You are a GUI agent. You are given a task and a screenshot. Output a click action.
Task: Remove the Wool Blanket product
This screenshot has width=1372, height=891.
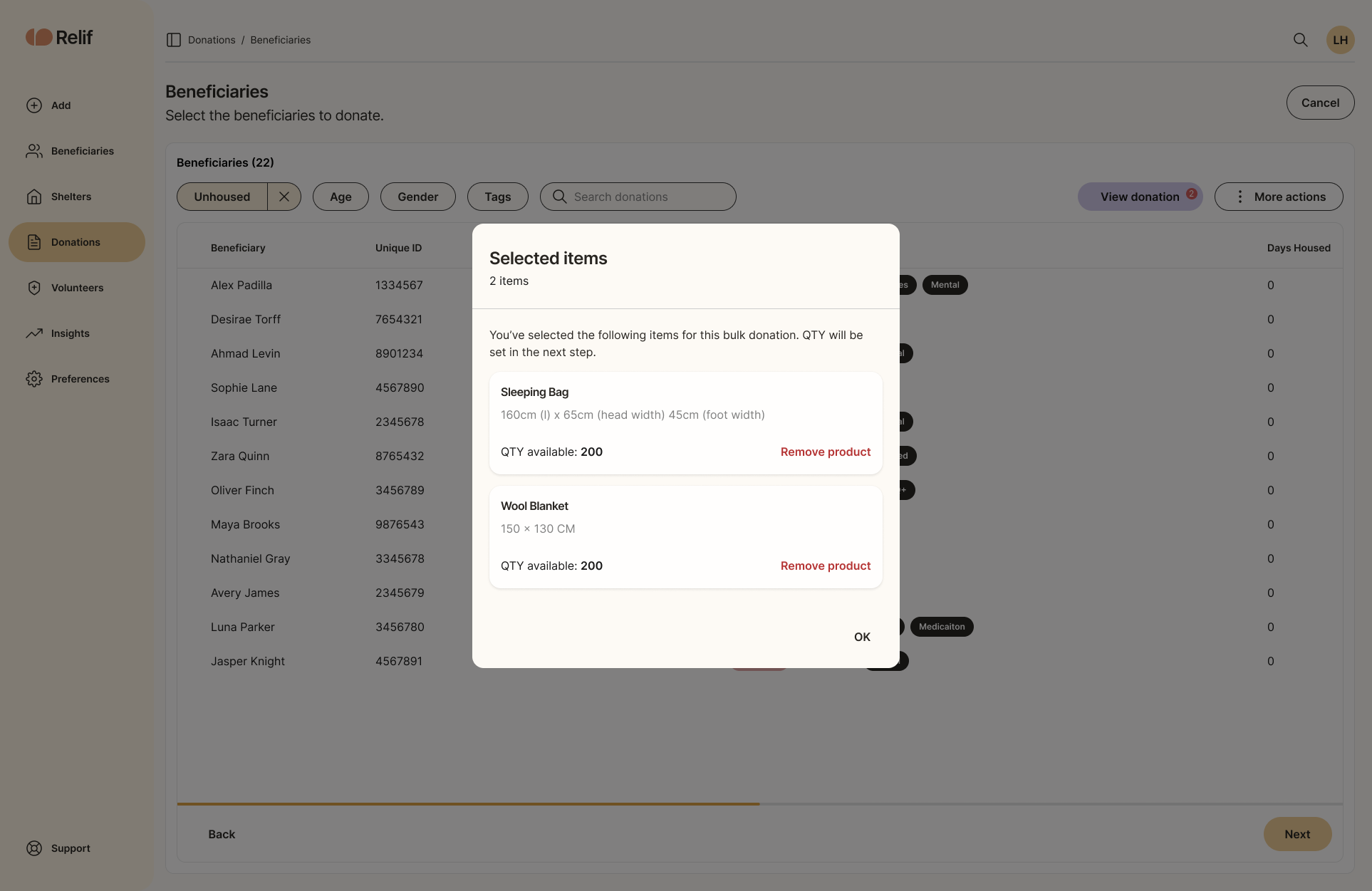pyautogui.click(x=826, y=566)
